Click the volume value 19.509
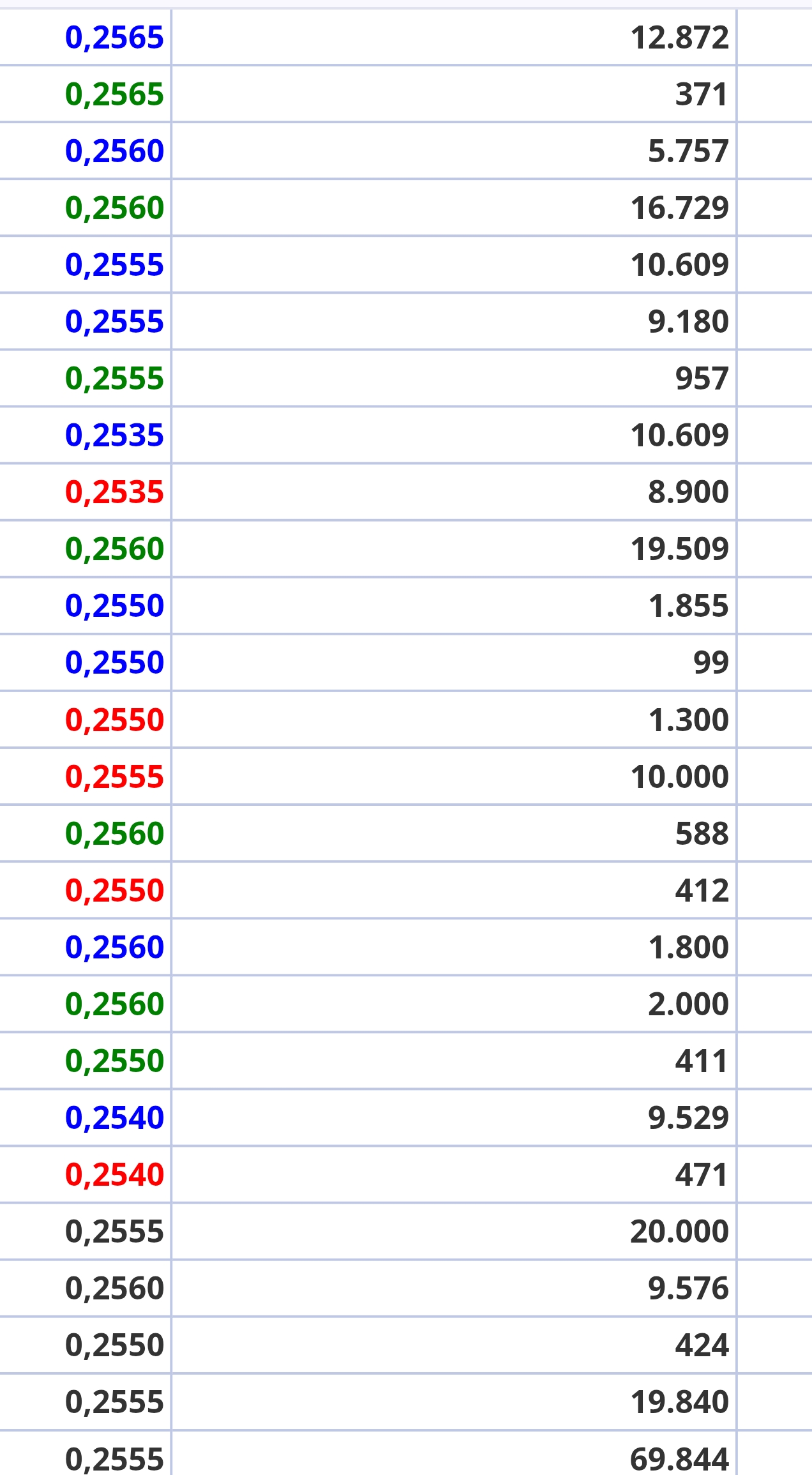This screenshot has width=812, height=1475. click(x=679, y=549)
